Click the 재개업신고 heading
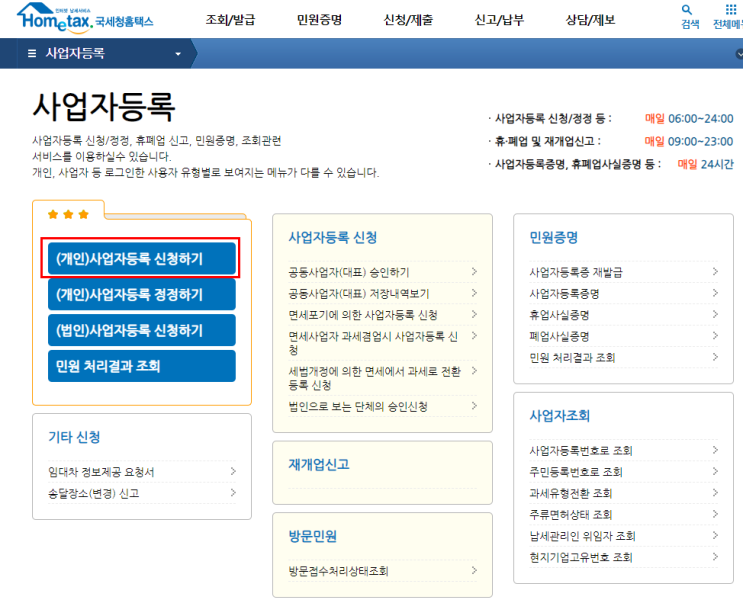Viewport: 743px width, 616px height. [319, 464]
